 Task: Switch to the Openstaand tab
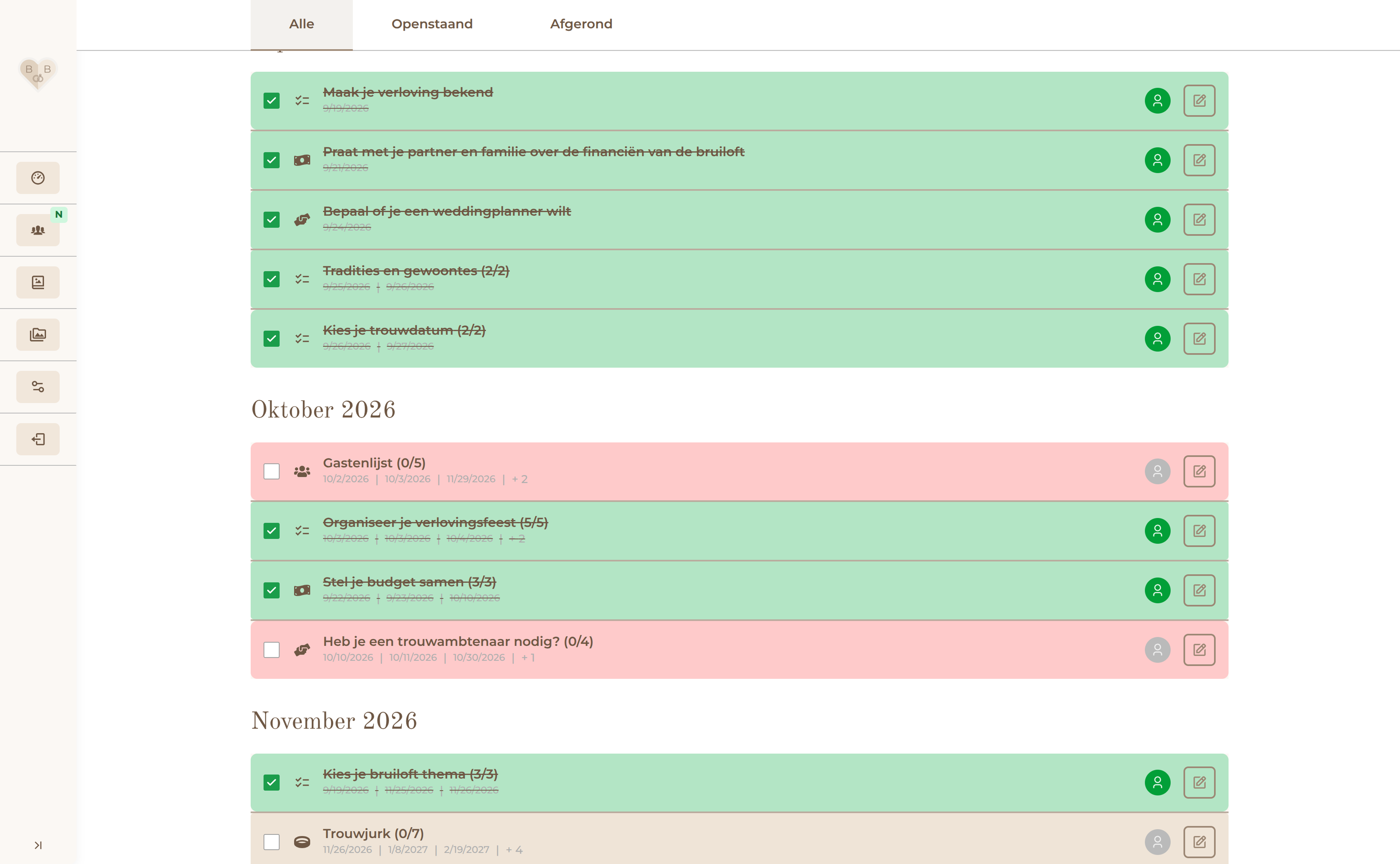(432, 24)
